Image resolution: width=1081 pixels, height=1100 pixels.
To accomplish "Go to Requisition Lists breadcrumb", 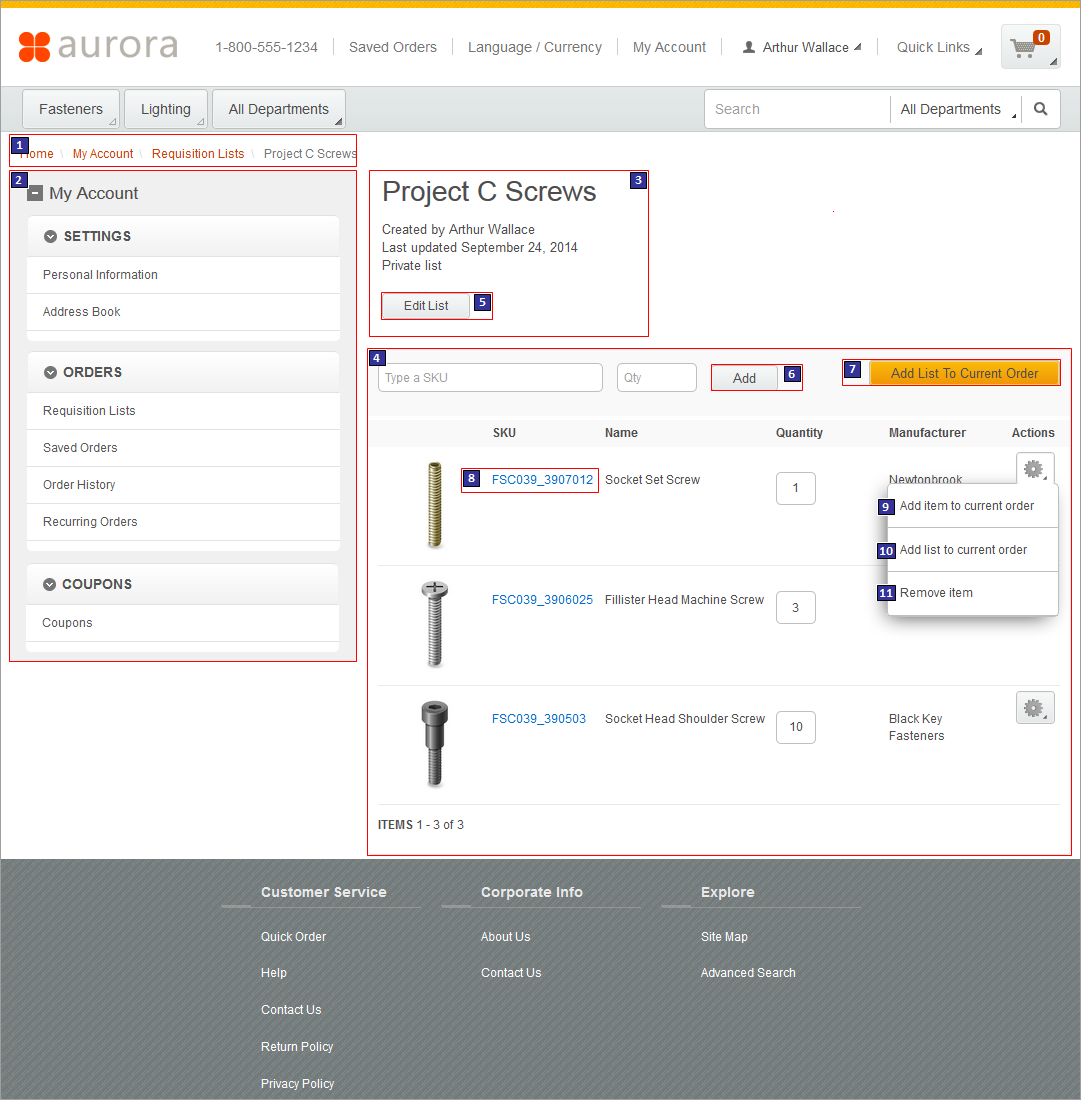I will click(198, 154).
